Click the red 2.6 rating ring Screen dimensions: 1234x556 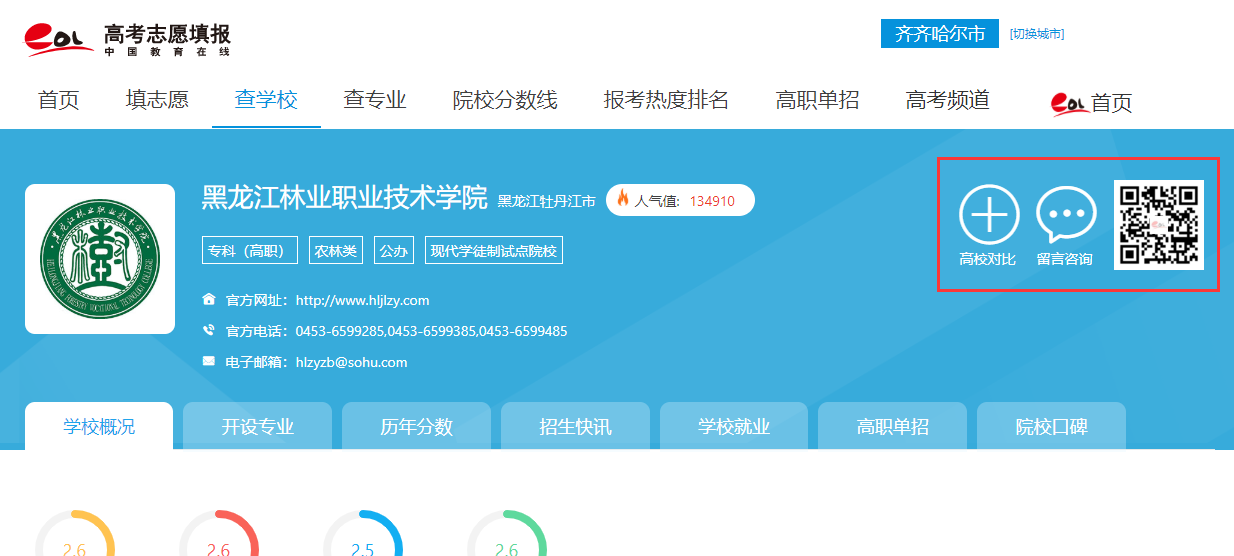pos(219,533)
